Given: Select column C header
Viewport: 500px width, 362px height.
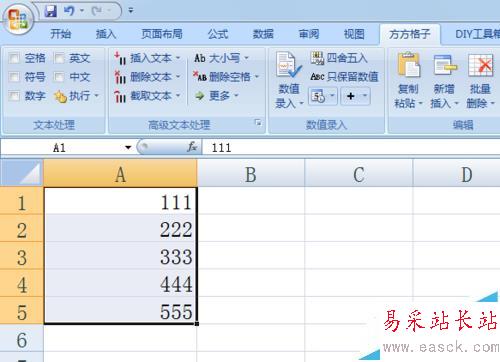Looking at the screenshot, I should [359, 173].
